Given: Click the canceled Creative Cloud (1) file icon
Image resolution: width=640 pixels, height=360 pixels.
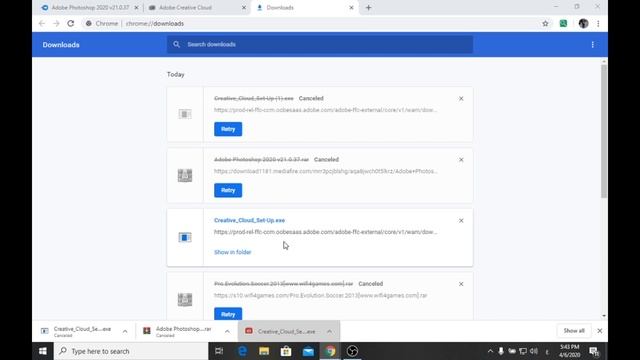Looking at the screenshot, I should (185, 114).
